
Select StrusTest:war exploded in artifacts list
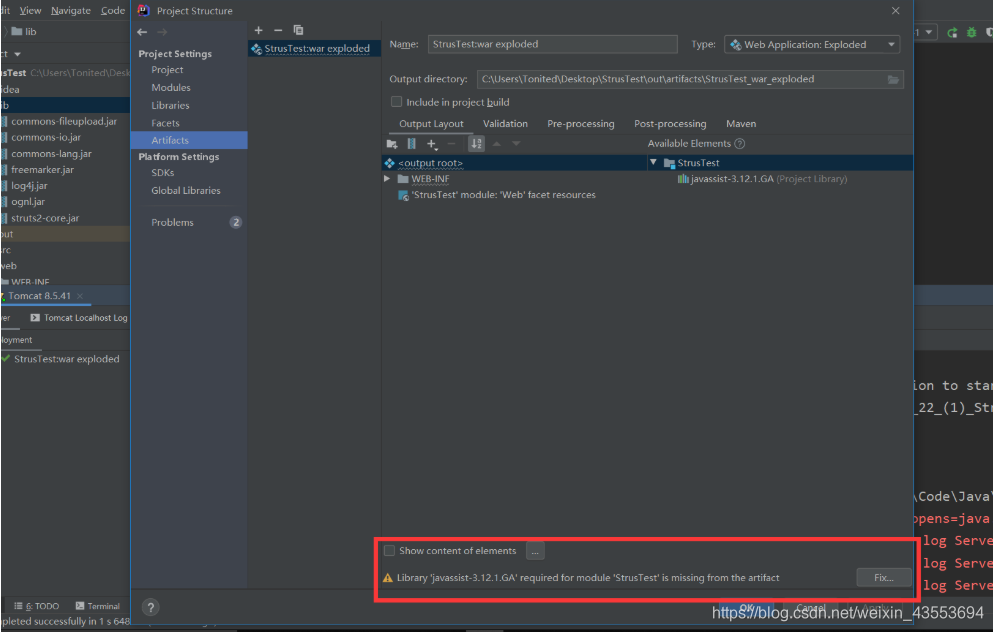pyautogui.click(x=314, y=48)
